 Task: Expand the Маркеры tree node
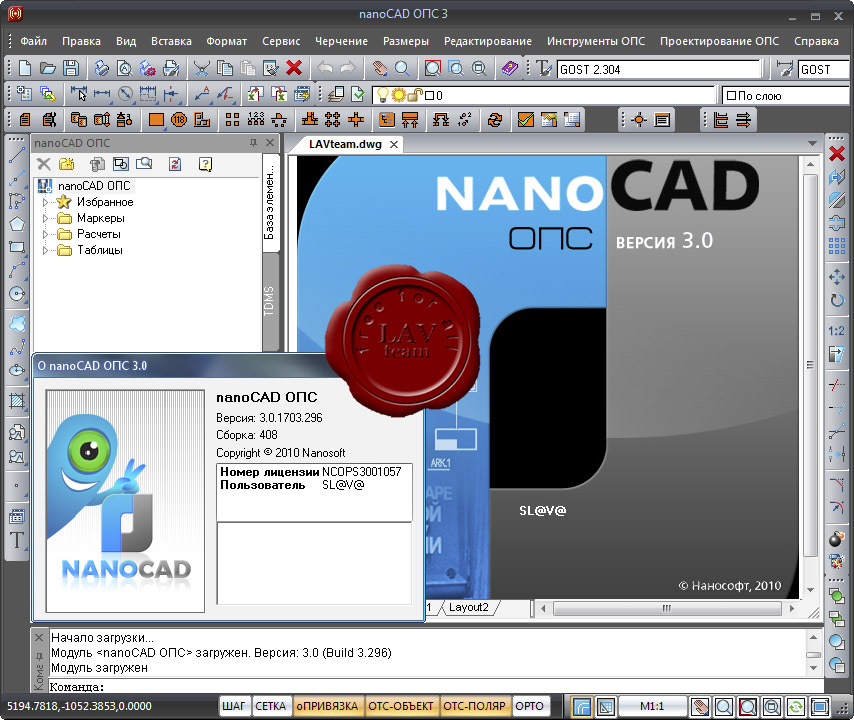point(45,218)
